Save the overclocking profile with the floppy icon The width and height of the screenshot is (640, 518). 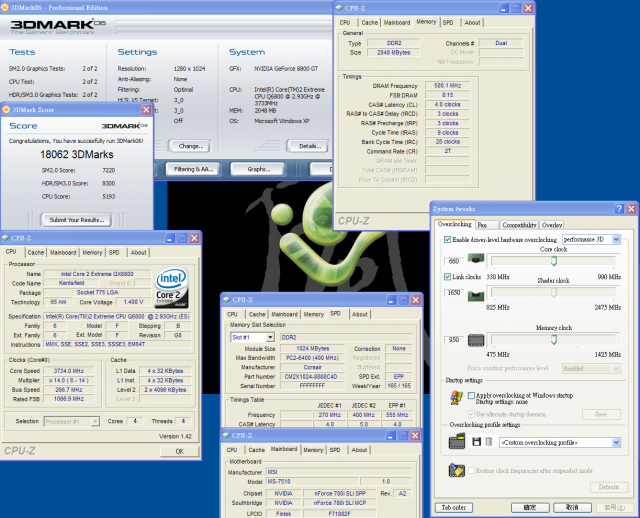[x=476, y=442]
